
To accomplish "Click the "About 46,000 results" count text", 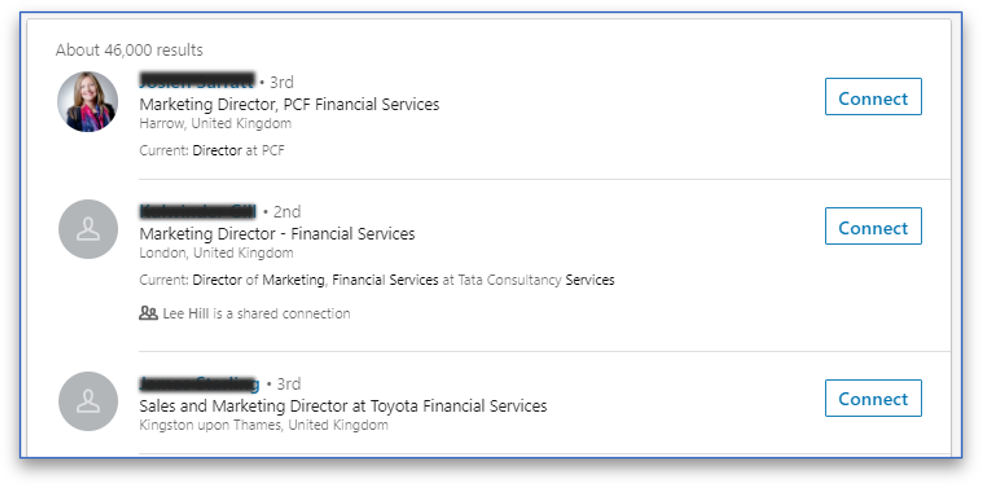I will coord(129,50).
